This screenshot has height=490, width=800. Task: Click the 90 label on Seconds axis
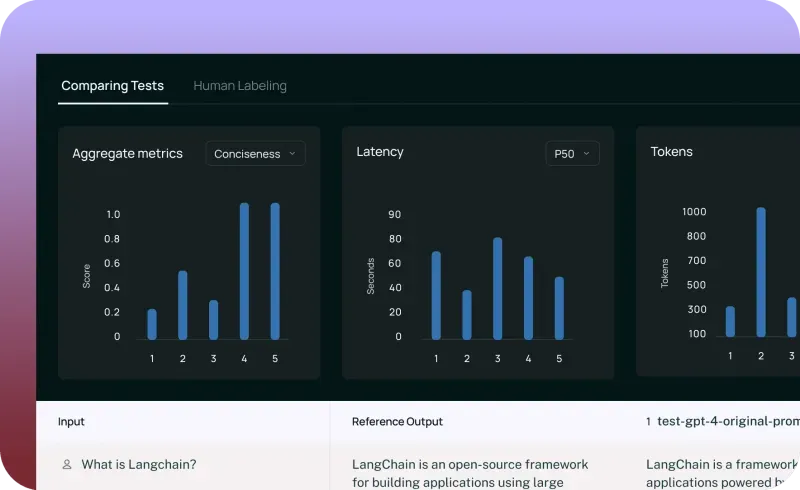tap(394, 214)
